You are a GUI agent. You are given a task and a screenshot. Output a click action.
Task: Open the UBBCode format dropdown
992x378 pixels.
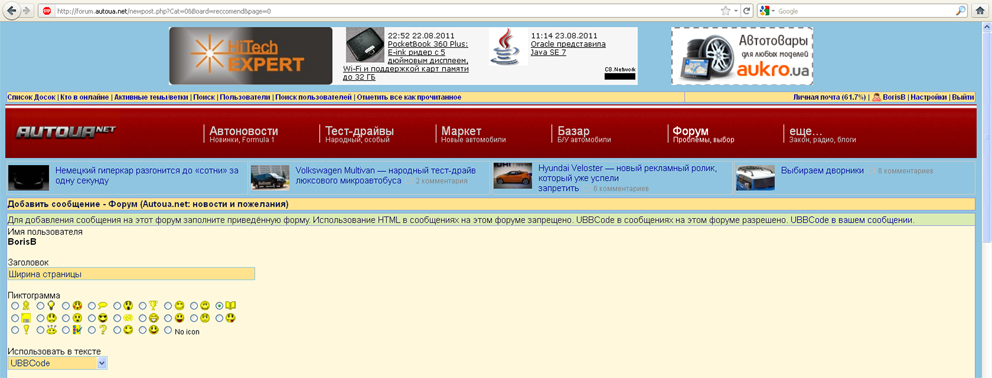[58, 363]
